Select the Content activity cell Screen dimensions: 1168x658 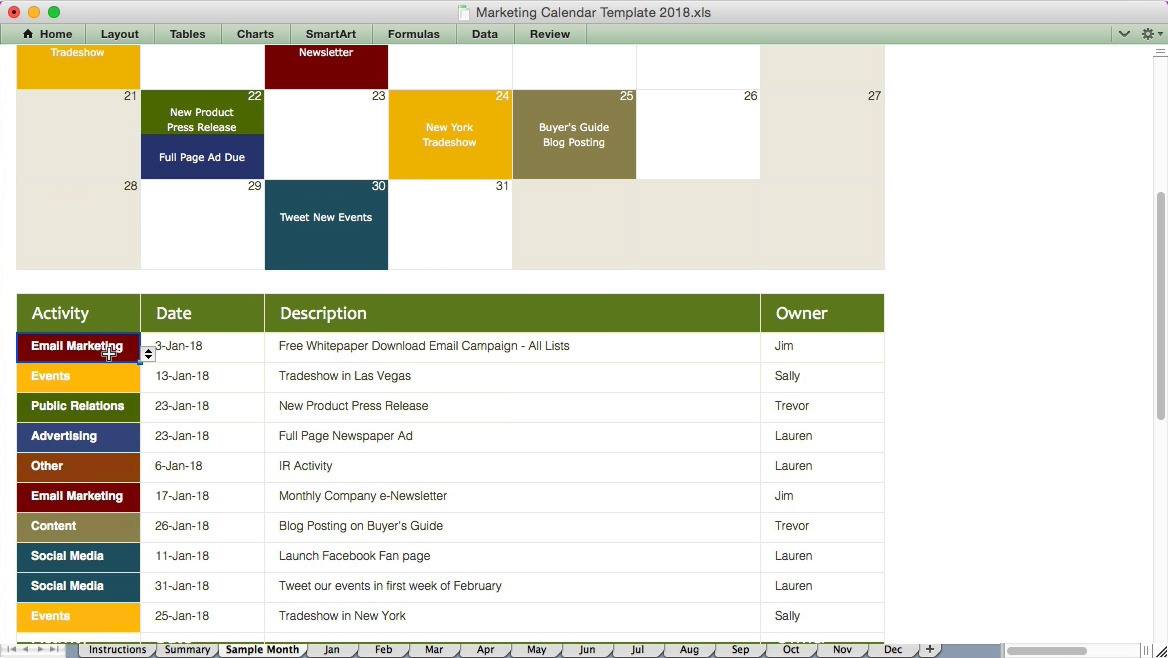(78, 527)
